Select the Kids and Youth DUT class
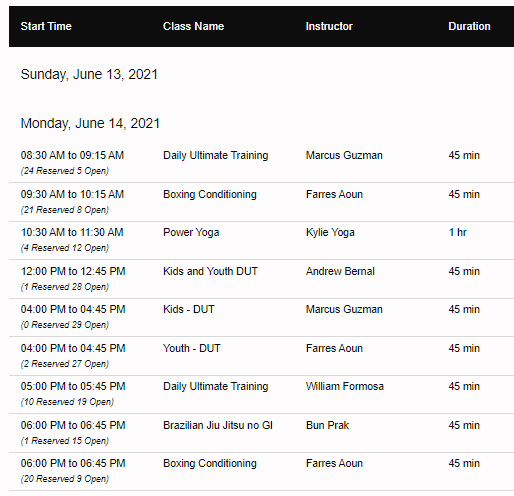 click(210, 271)
